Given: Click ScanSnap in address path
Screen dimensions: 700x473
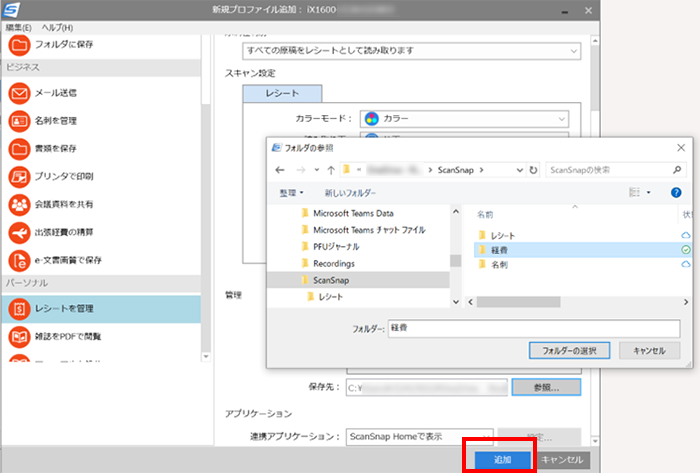Looking at the screenshot, I should pyautogui.click(x=455, y=170).
